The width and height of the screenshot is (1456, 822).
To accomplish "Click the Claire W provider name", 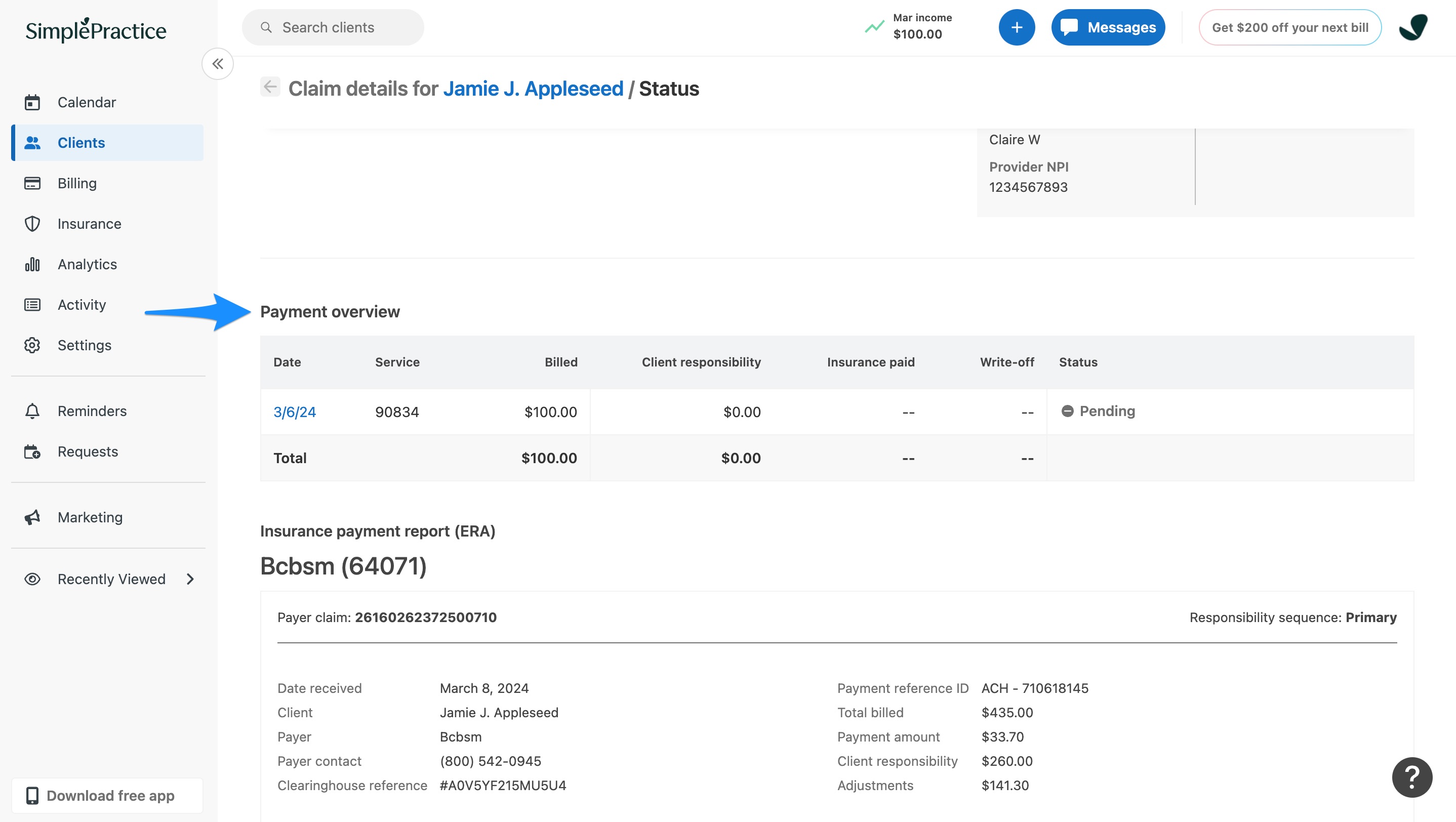I will click(1014, 140).
